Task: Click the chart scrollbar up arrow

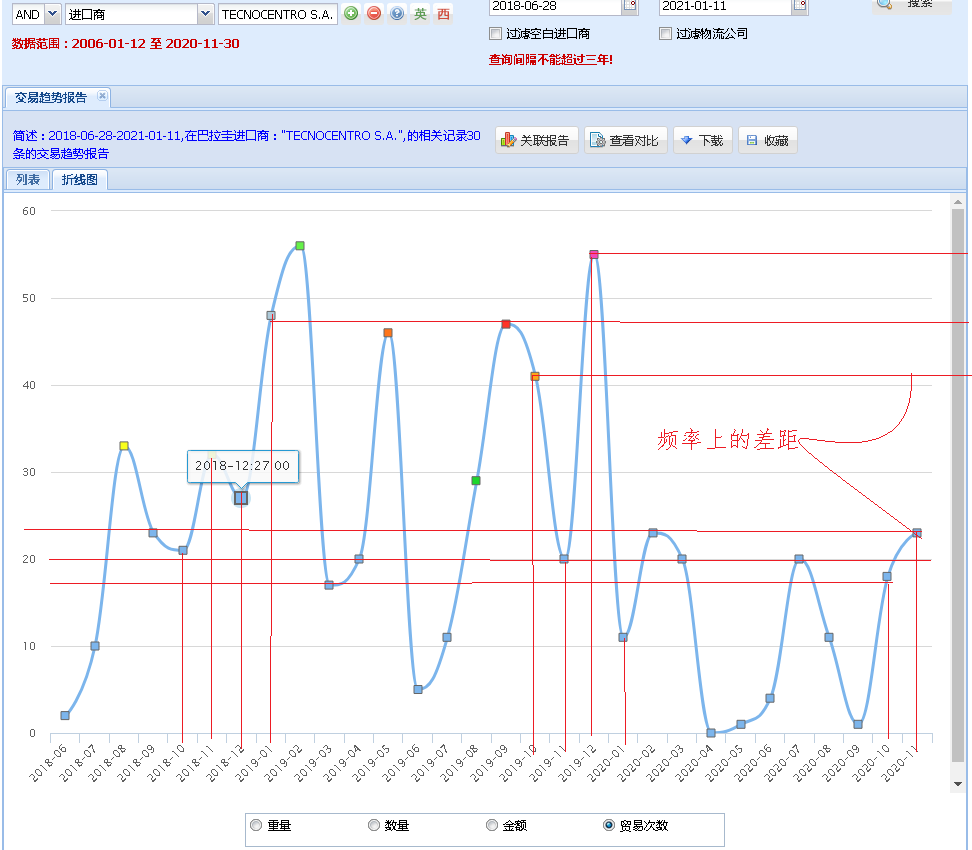Action: tap(958, 202)
